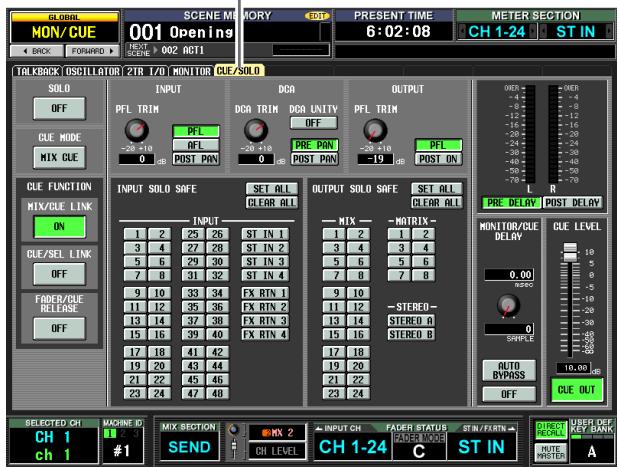Select PRE DELAY metering point

[x=512, y=203]
